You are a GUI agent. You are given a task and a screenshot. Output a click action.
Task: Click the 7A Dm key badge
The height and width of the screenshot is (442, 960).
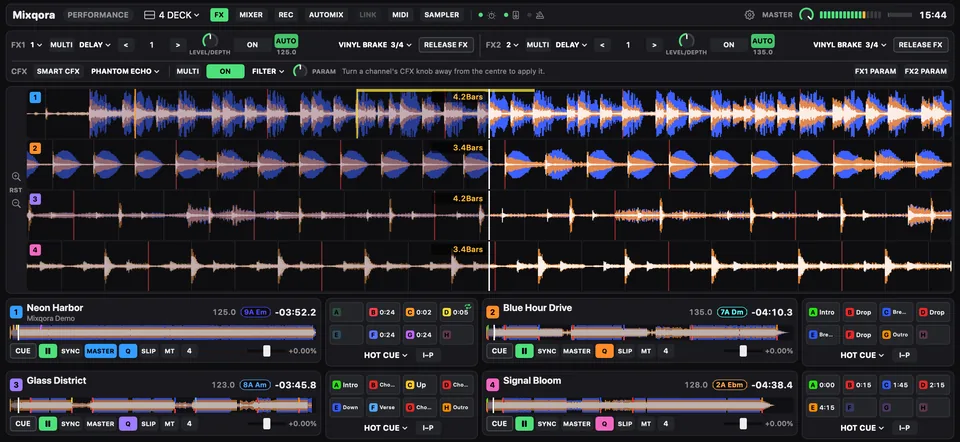pyautogui.click(x=732, y=312)
